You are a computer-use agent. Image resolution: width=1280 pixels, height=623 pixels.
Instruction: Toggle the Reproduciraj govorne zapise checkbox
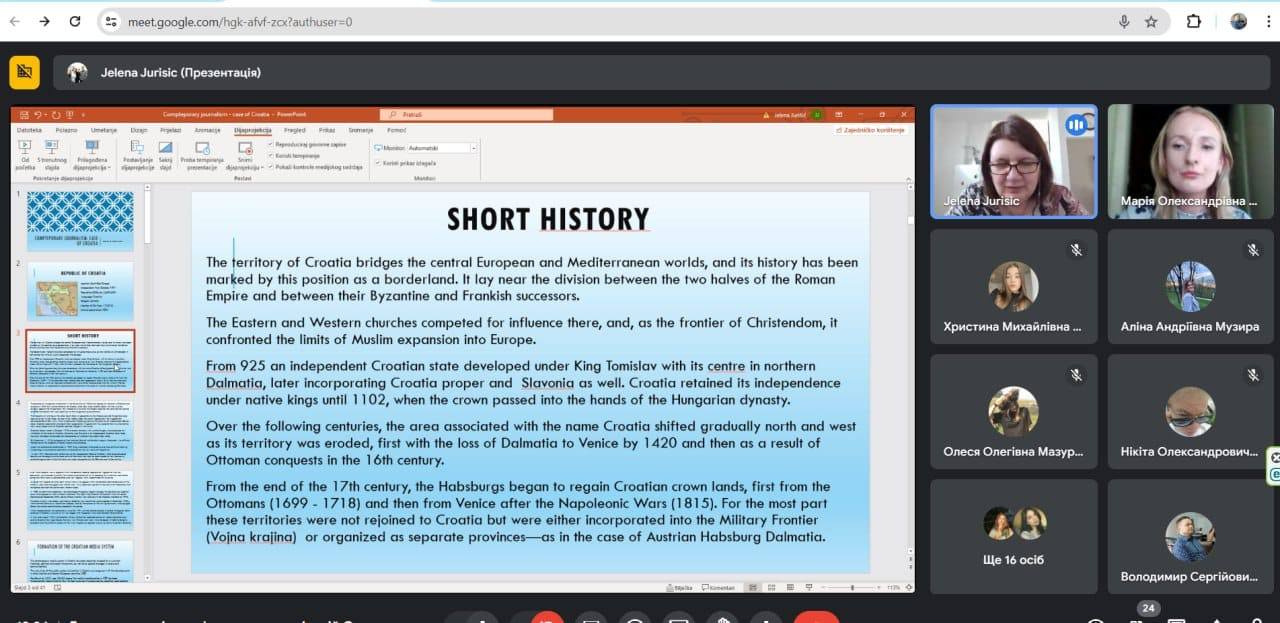pos(270,143)
